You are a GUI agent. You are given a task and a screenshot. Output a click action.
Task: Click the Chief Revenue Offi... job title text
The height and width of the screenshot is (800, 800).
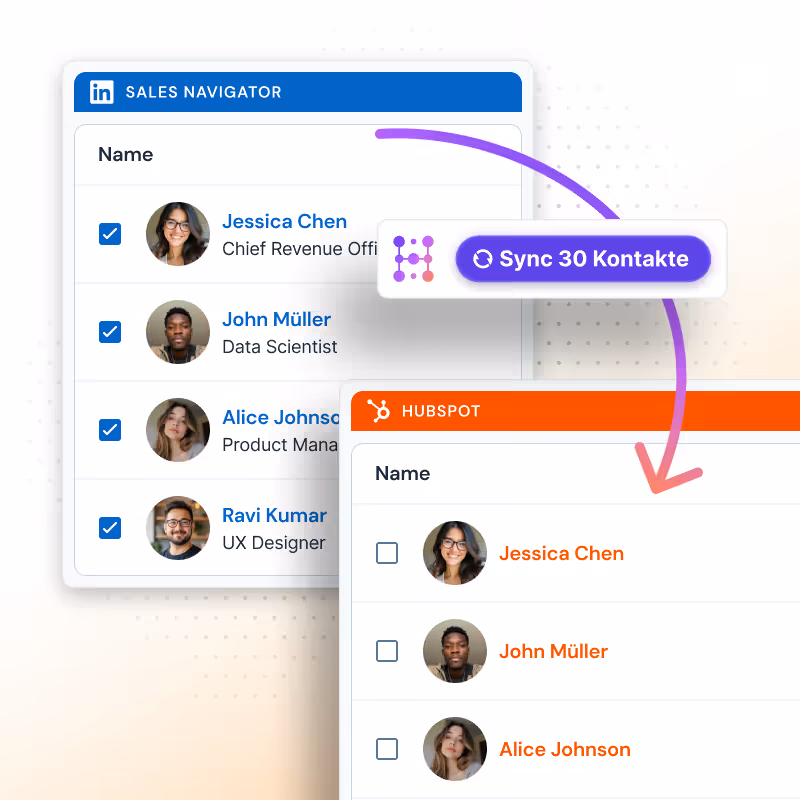(300, 249)
